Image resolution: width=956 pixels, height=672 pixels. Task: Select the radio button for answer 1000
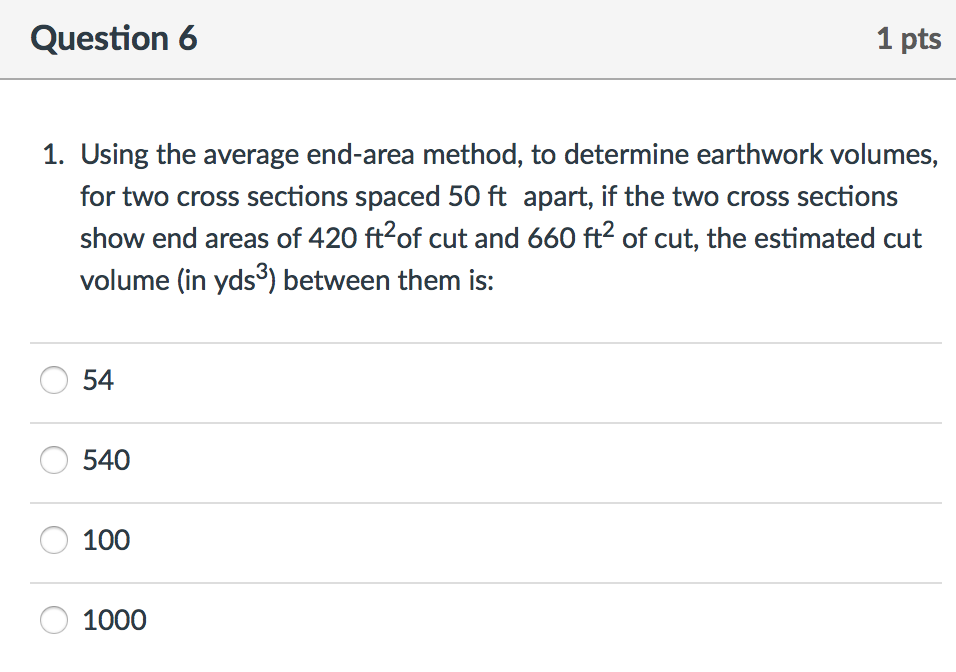pyautogui.click(x=54, y=620)
